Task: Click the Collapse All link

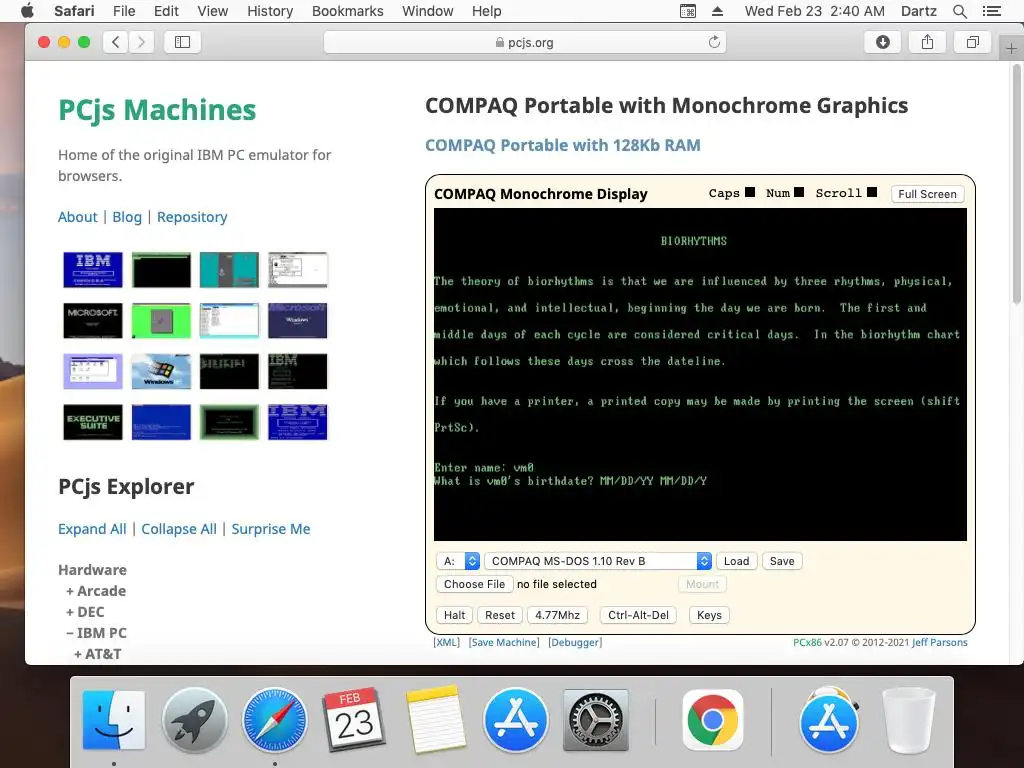Action: coord(179,529)
